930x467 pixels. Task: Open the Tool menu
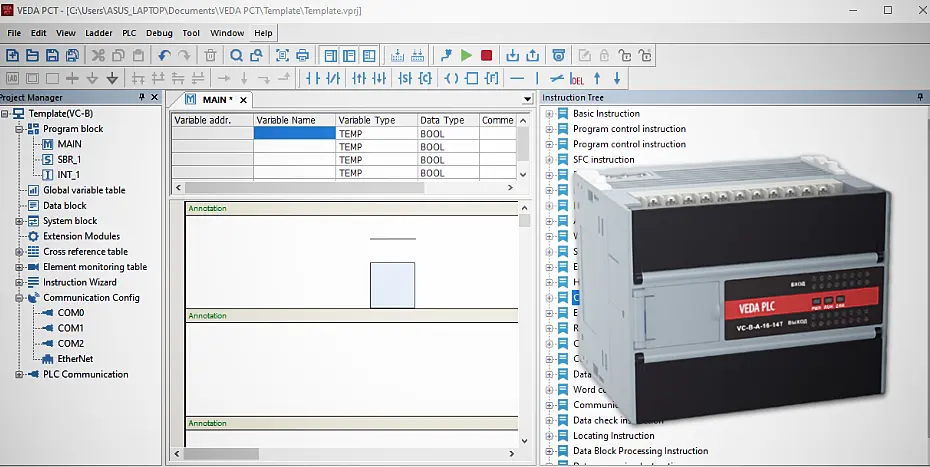[x=191, y=33]
